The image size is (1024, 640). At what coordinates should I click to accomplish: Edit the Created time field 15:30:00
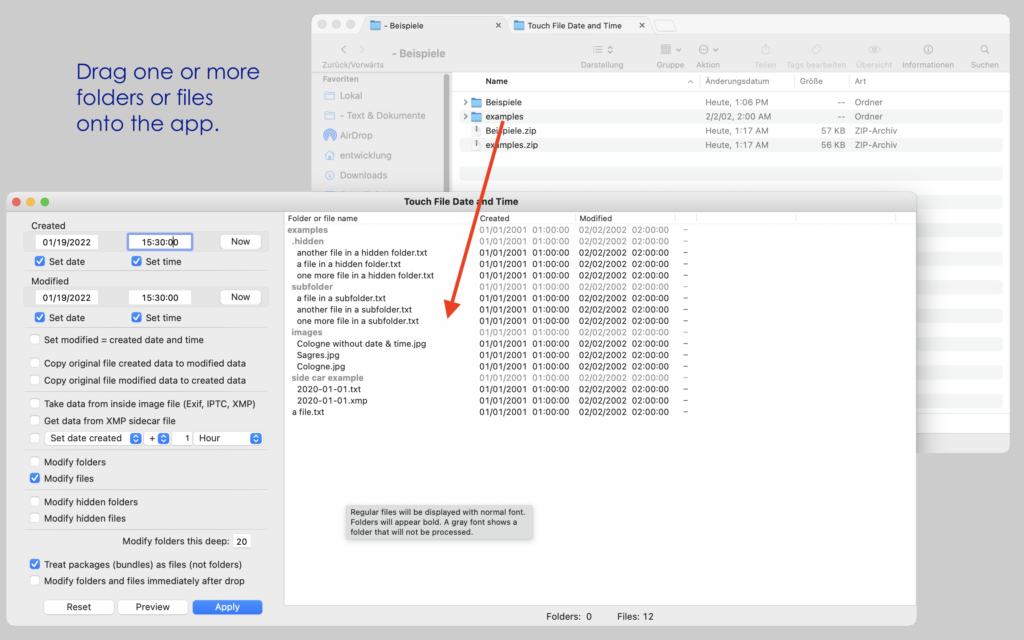coord(160,242)
